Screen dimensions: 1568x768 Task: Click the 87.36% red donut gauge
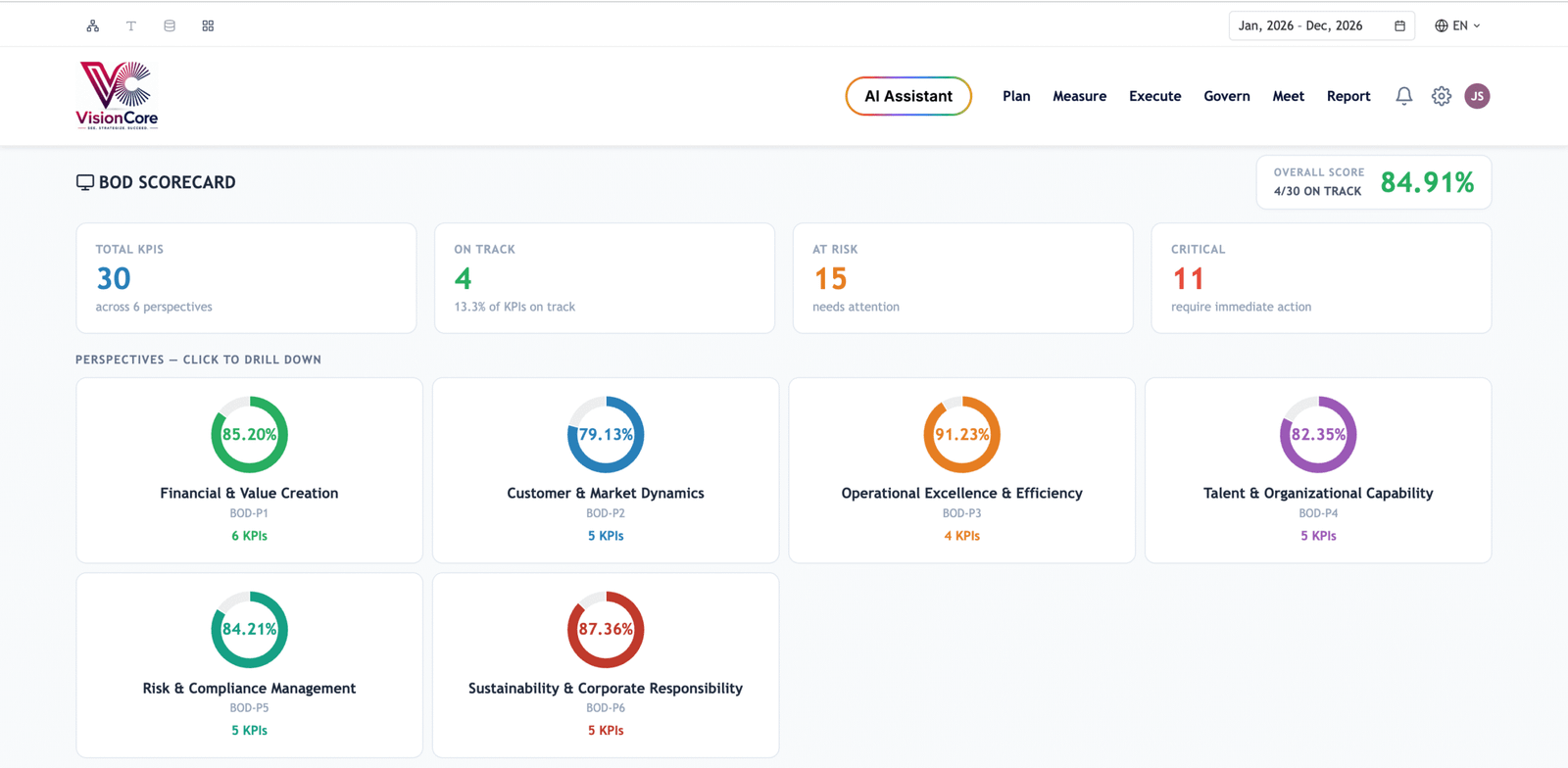click(x=606, y=629)
